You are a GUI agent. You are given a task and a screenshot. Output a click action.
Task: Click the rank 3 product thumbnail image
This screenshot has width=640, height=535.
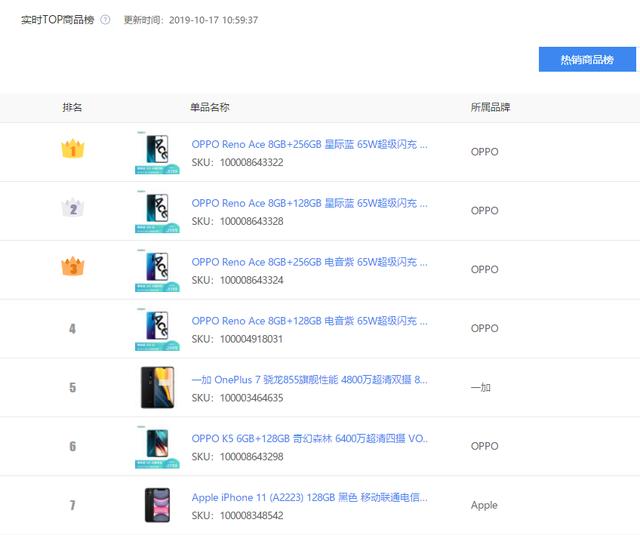157,270
